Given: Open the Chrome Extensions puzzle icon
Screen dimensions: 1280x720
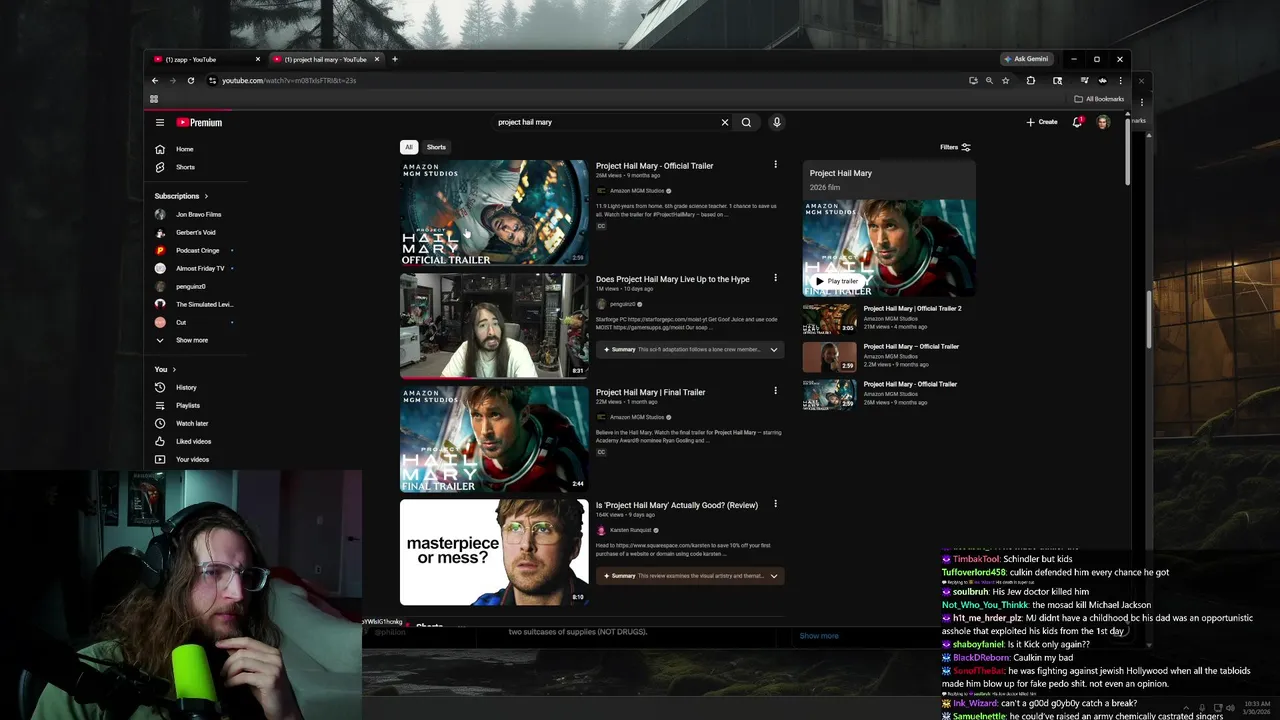Looking at the screenshot, I should (1030, 80).
